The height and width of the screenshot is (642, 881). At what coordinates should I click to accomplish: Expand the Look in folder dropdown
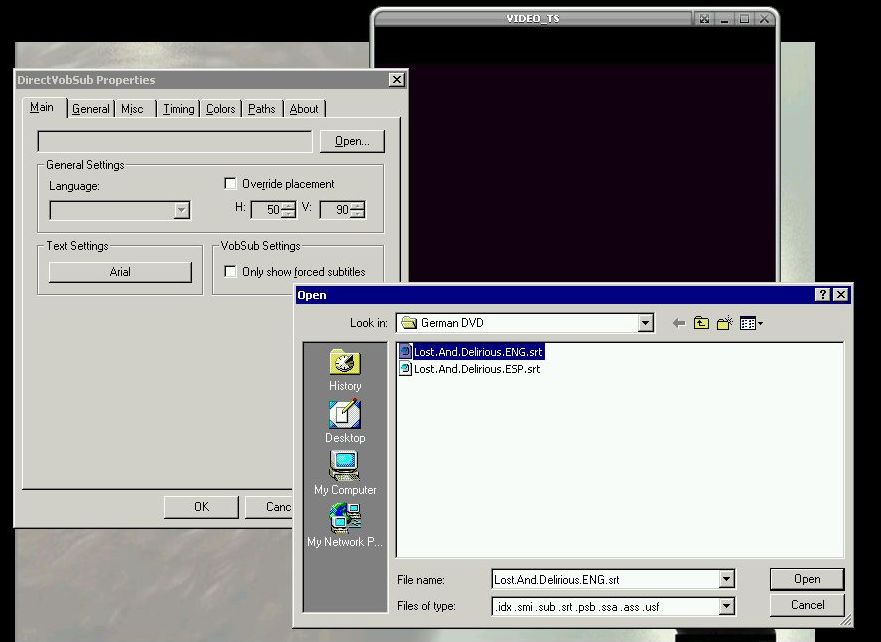pos(645,323)
